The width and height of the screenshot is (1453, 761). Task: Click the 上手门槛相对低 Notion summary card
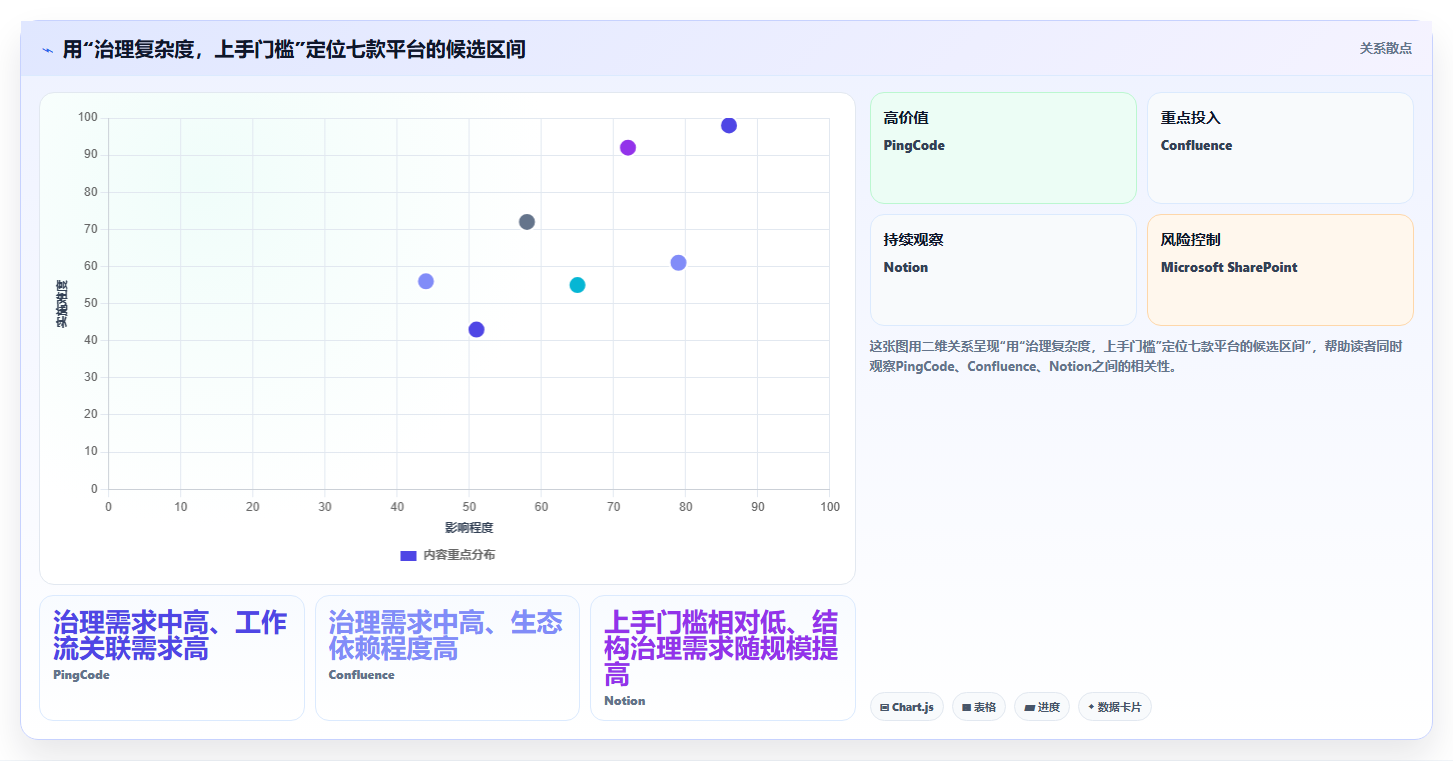[723, 658]
